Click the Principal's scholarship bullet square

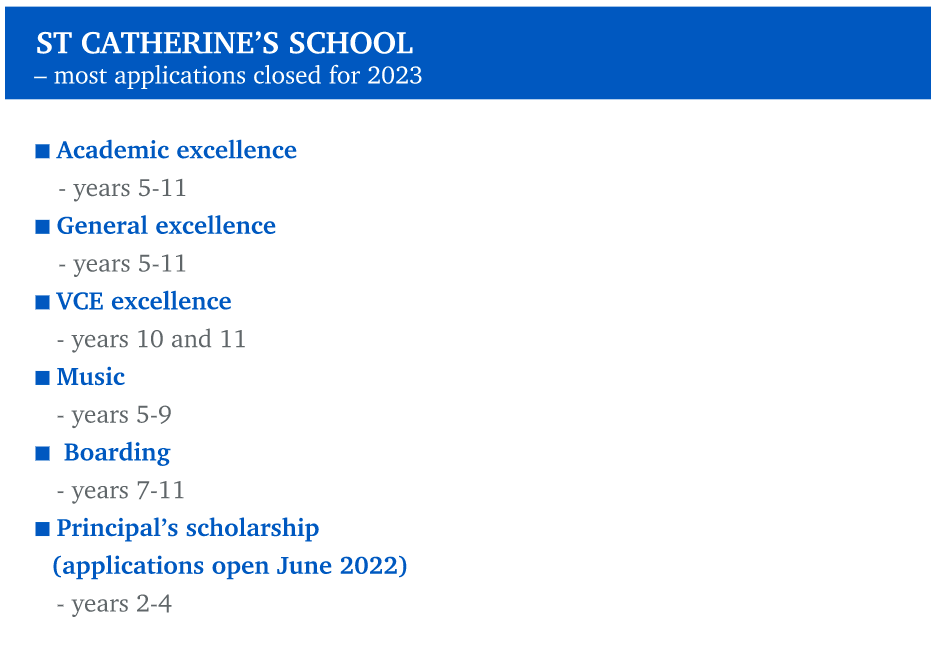42,529
